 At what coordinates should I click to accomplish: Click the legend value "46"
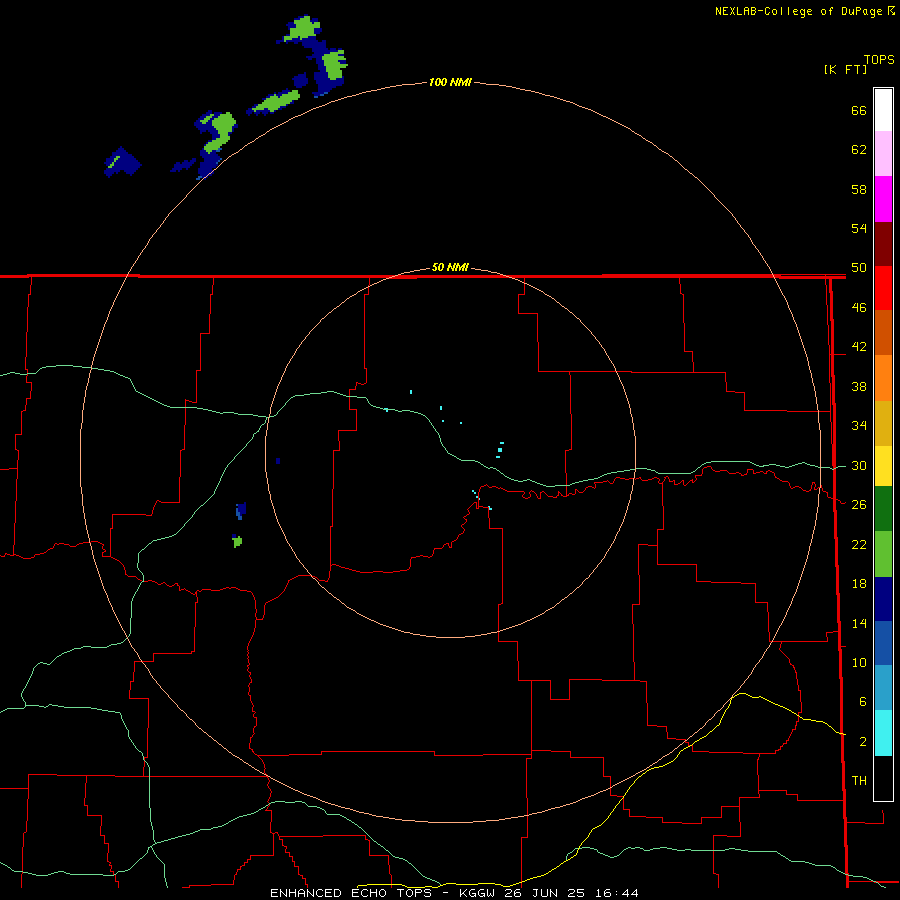(x=859, y=308)
